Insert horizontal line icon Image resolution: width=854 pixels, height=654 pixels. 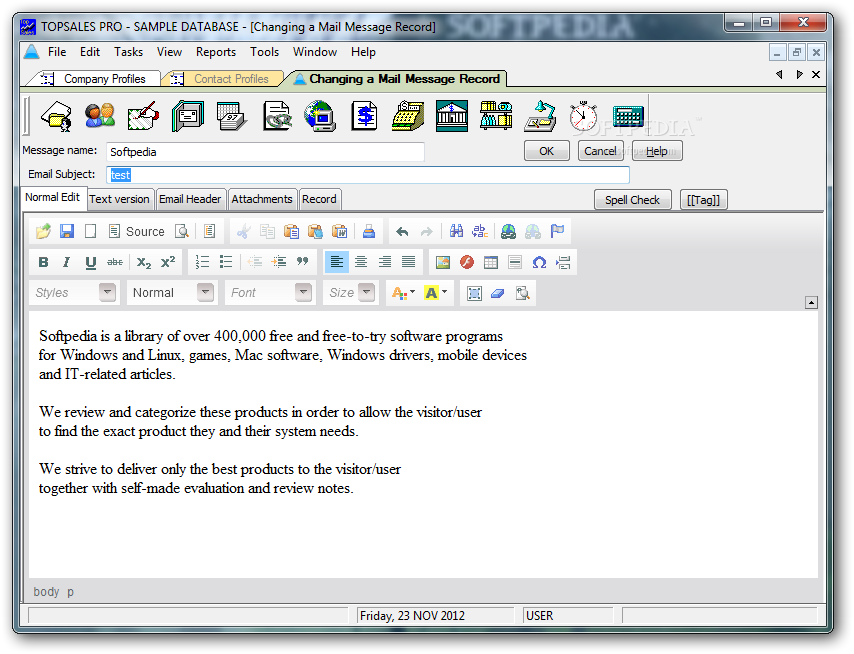pyautogui.click(x=515, y=262)
